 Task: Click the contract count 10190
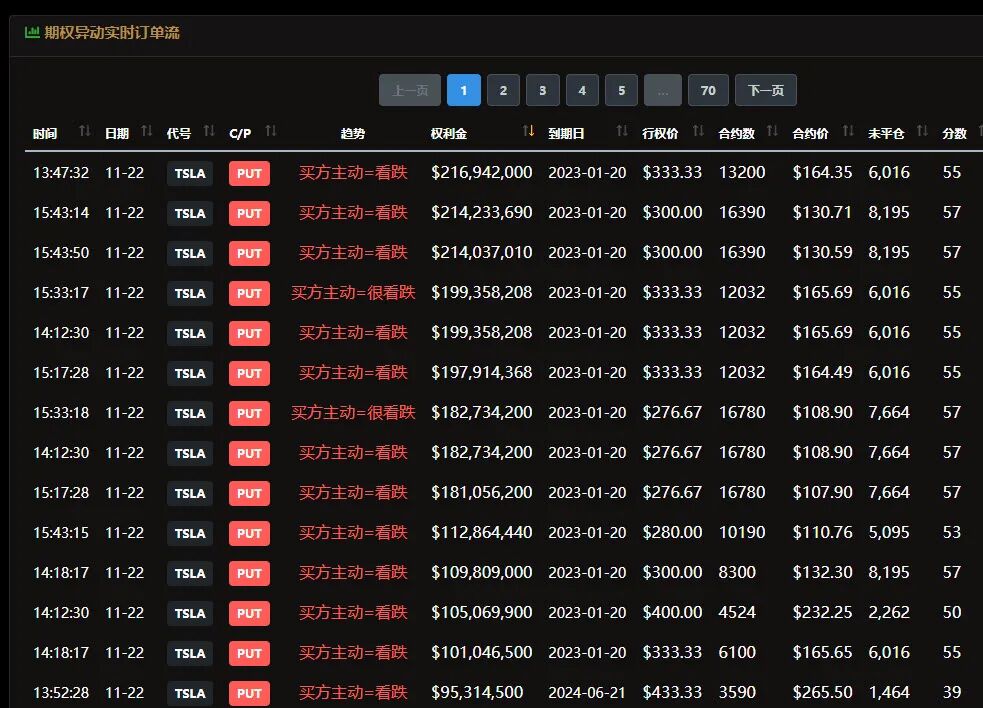(x=742, y=532)
